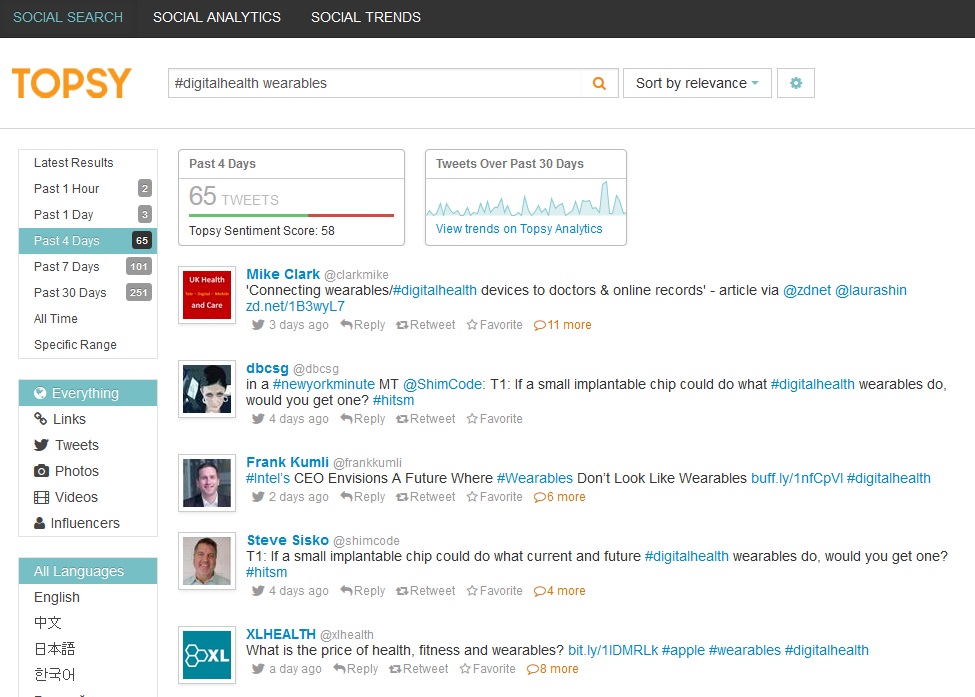
Task: Click the Topsy logo
Action: (72, 83)
